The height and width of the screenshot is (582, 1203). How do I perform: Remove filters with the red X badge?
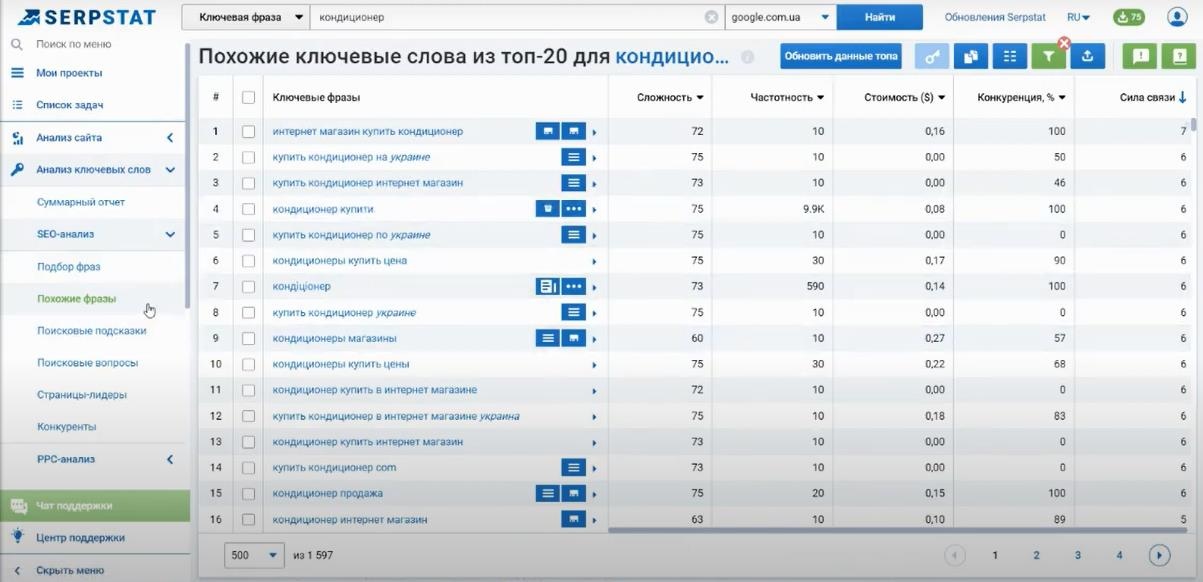1064,44
